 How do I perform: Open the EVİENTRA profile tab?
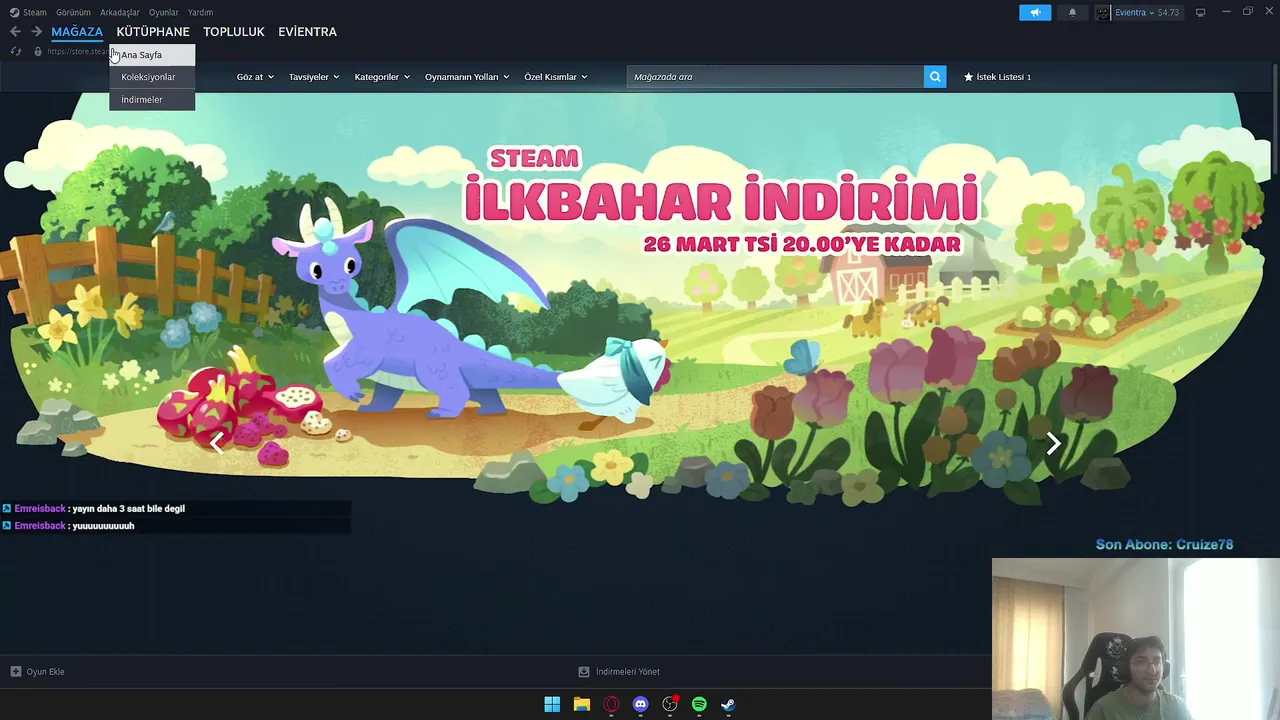307,32
